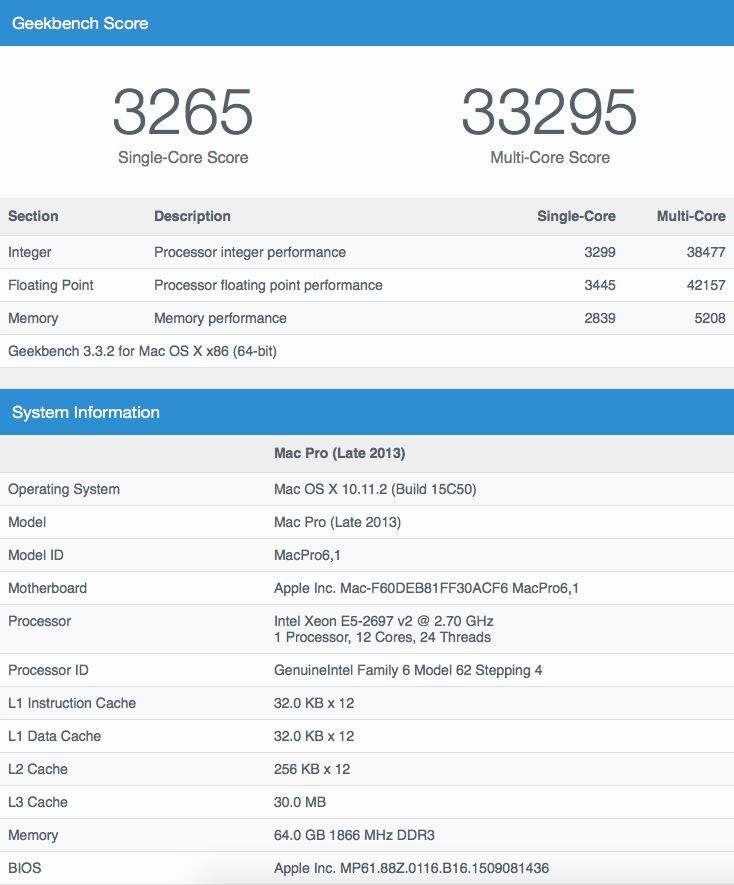Image resolution: width=734 pixels, height=885 pixels.
Task: Select Floating Point single-core value 3445
Action: (x=600, y=285)
